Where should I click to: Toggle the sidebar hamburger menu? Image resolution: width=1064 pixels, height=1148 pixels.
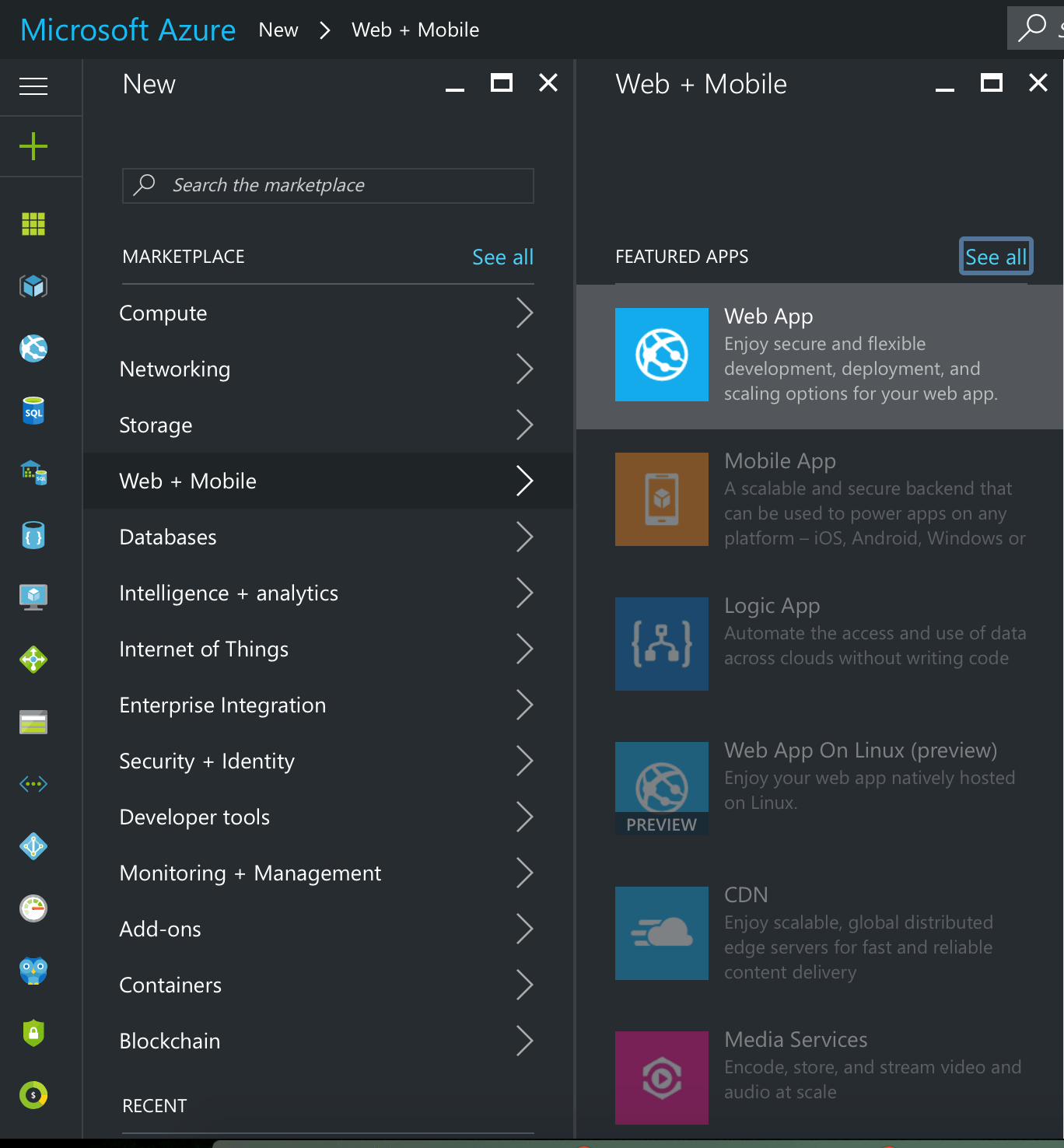33,87
